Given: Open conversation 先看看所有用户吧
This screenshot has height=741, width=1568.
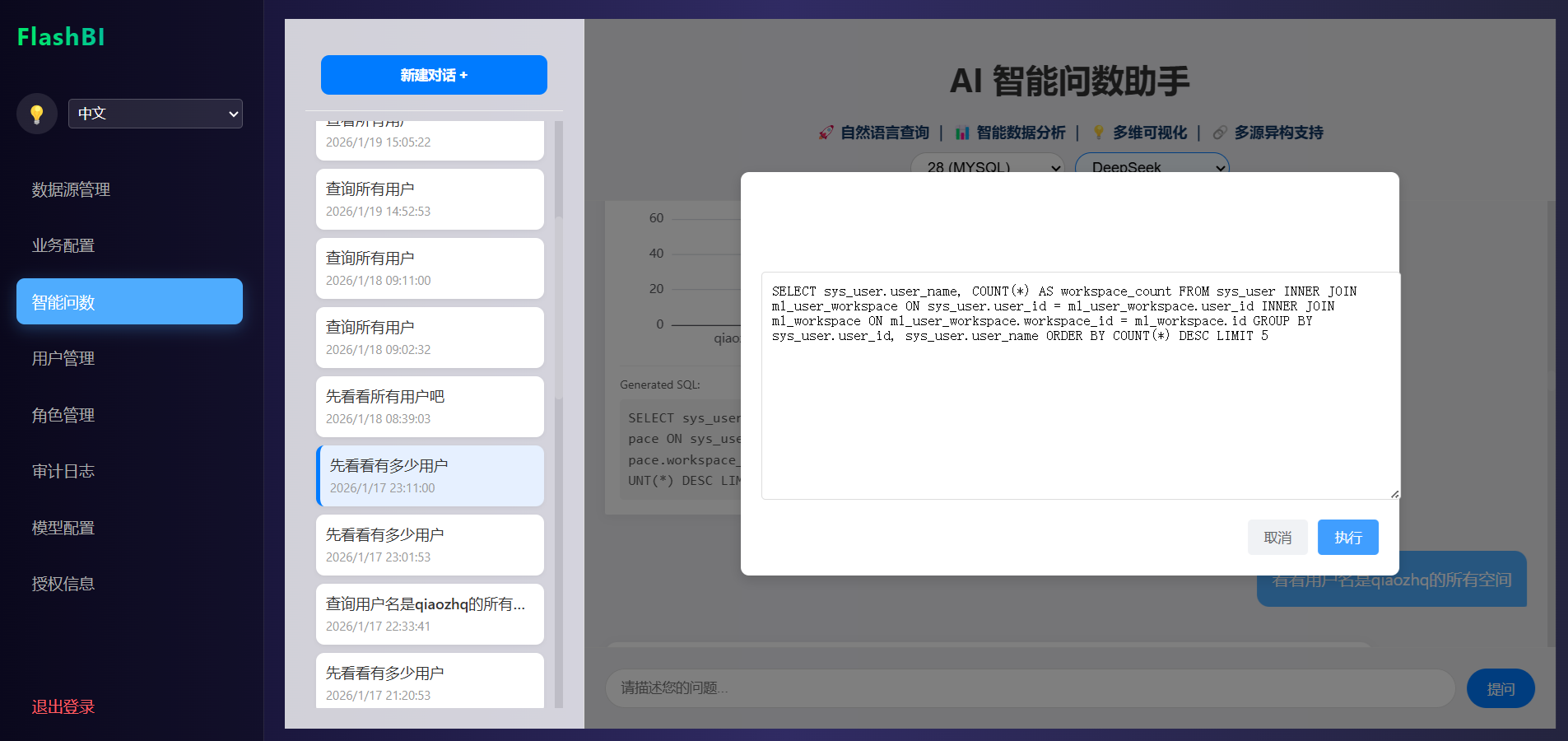Looking at the screenshot, I should point(430,407).
